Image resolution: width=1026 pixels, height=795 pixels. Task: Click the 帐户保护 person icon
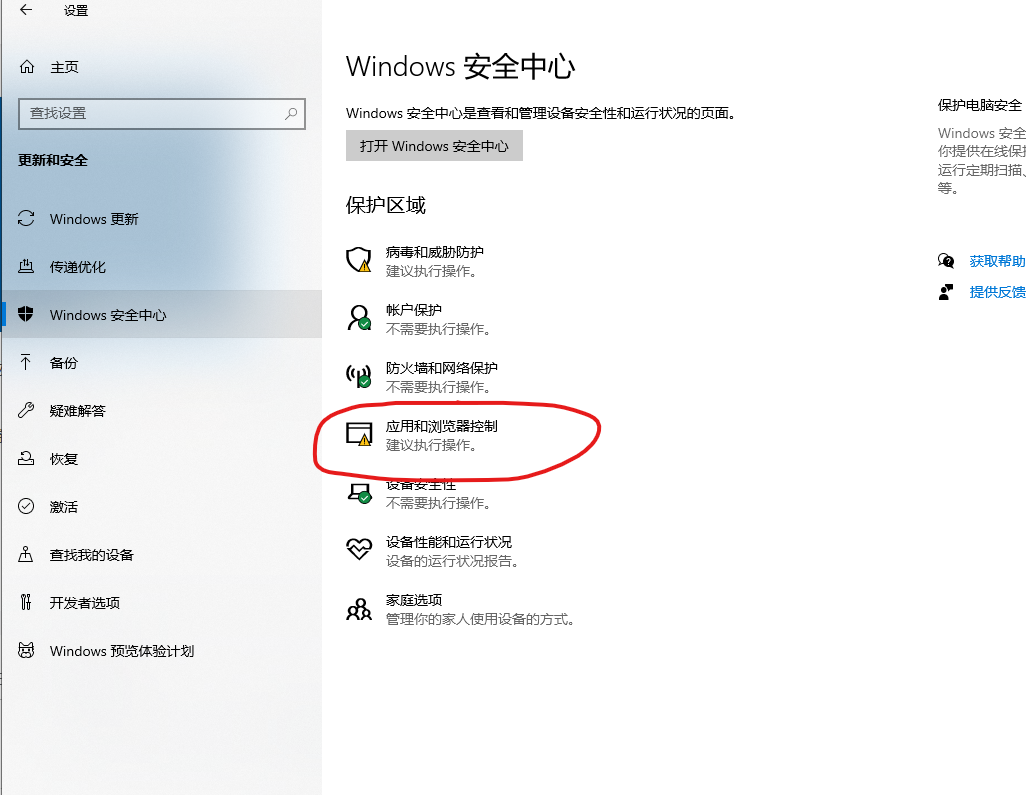(x=359, y=318)
